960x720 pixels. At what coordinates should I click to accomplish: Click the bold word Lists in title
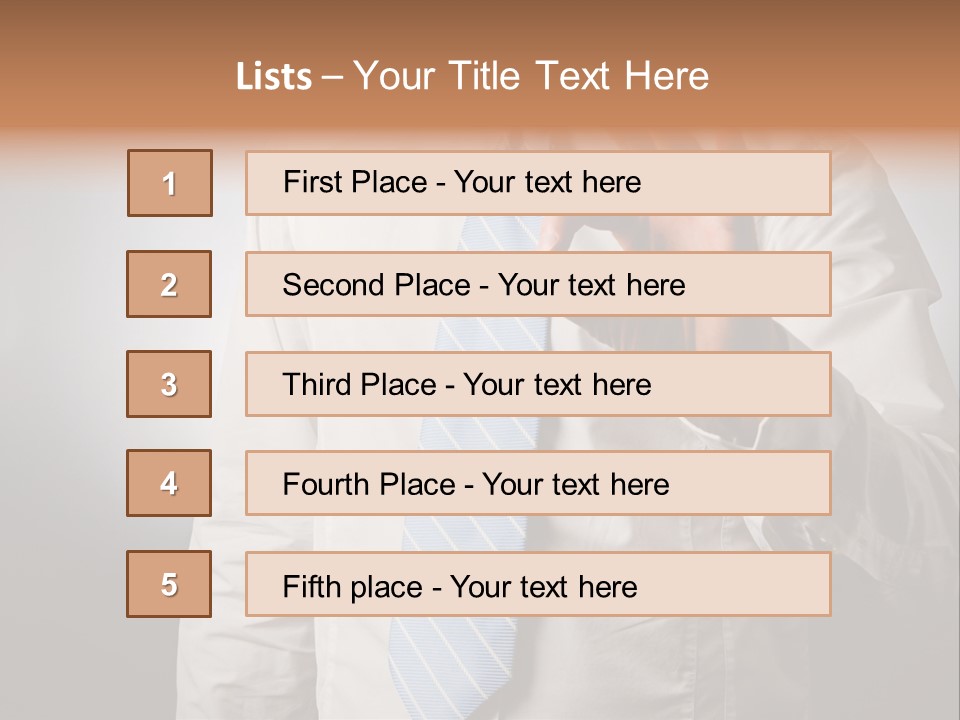tap(274, 76)
